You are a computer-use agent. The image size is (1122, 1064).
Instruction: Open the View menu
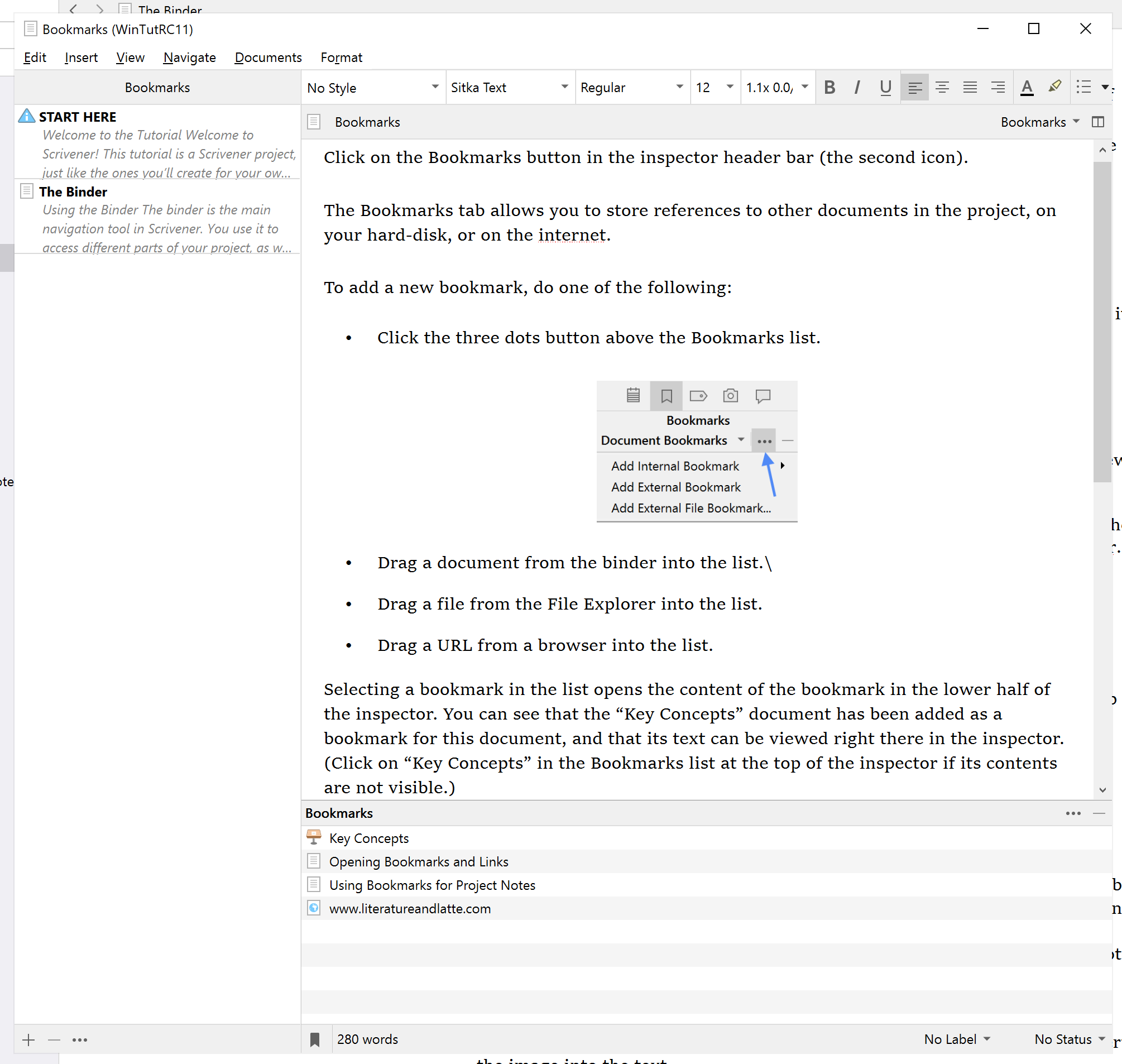(x=130, y=57)
